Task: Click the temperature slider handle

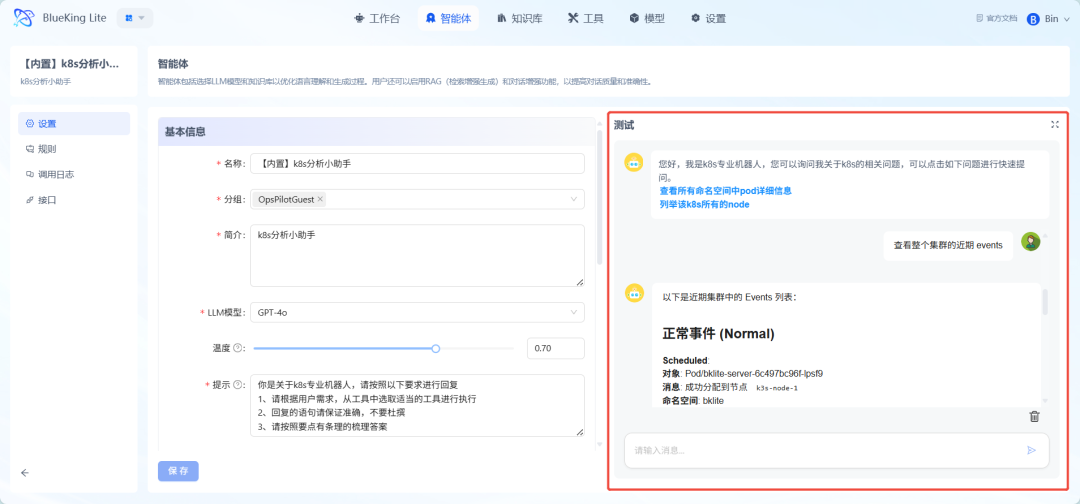Action: [x=435, y=348]
